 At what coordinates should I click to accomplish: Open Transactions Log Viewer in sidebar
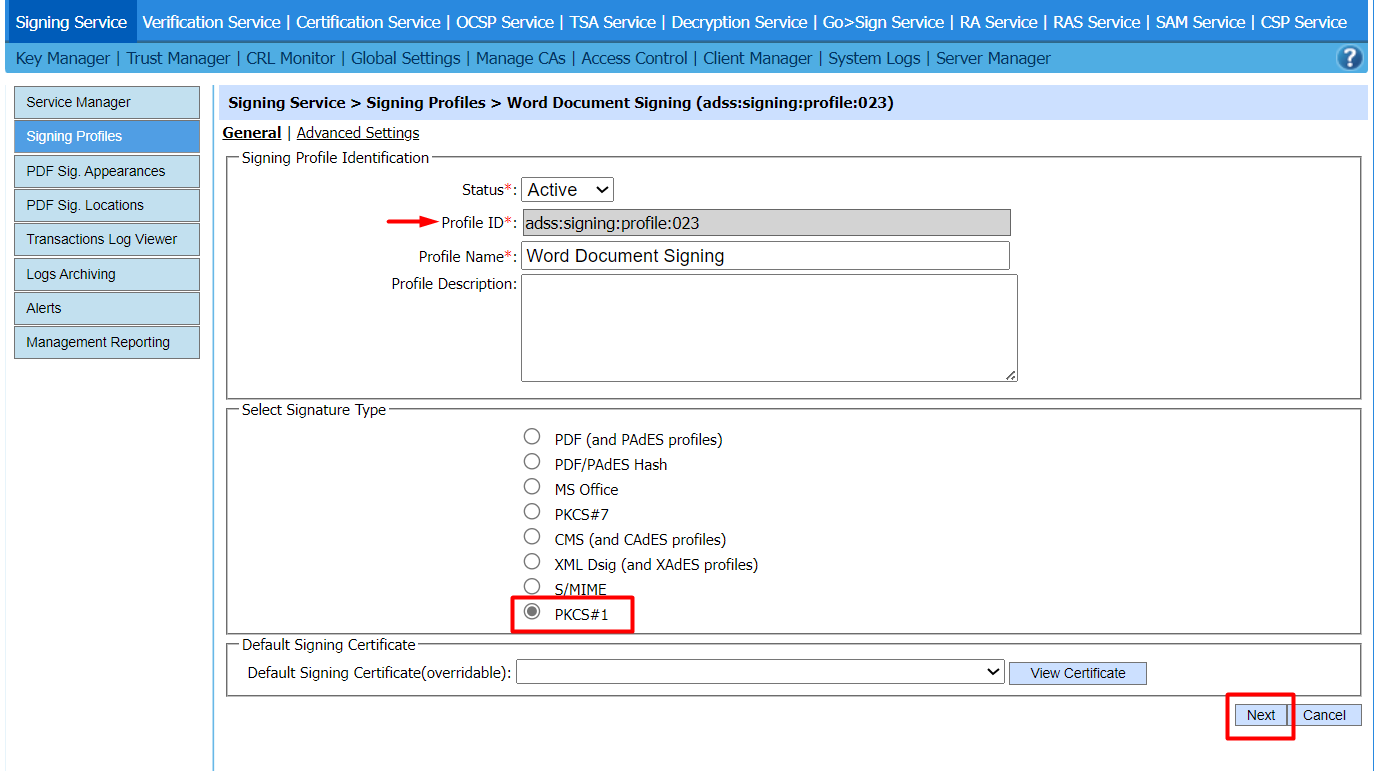point(107,239)
